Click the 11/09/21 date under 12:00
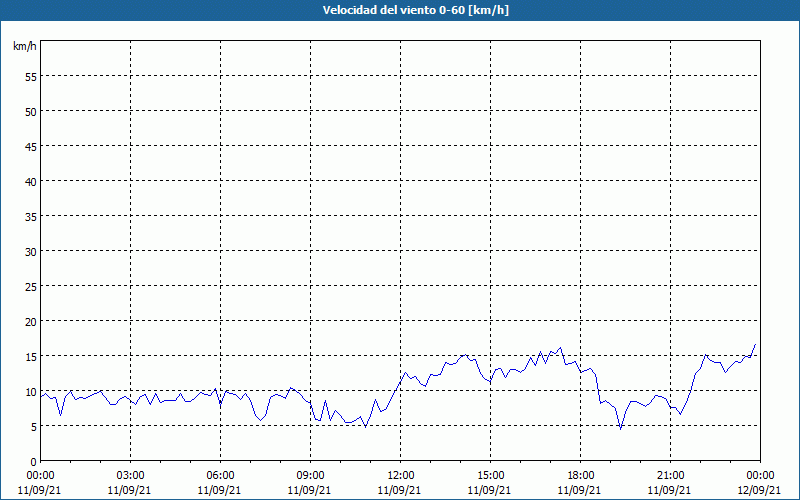 click(x=399, y=490)
